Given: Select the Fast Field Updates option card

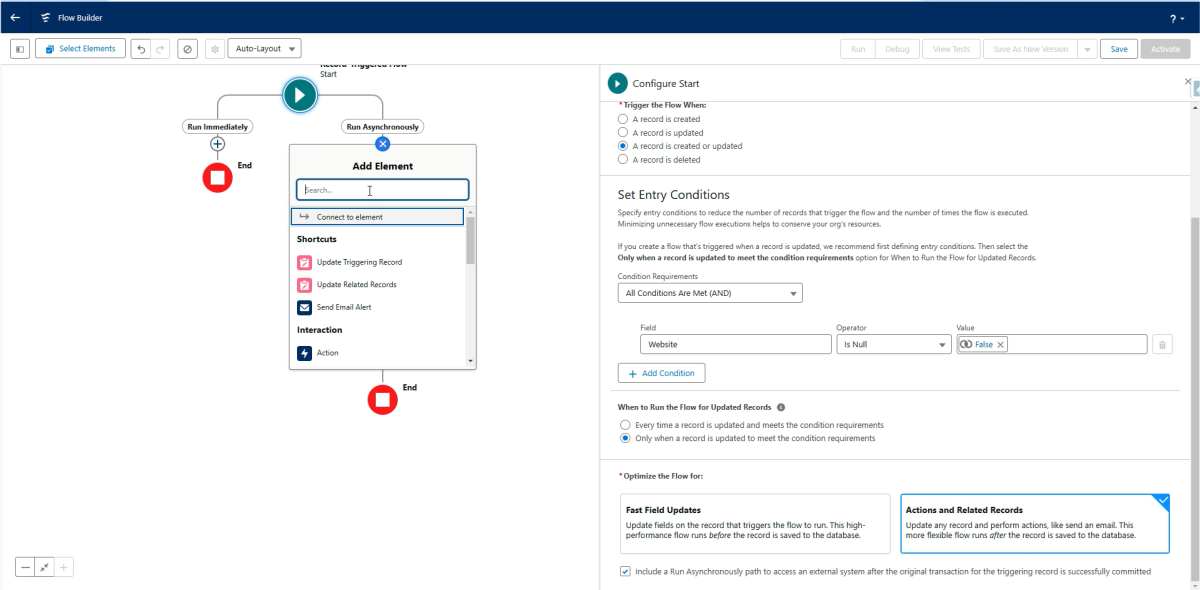Looking at the screenshot, I should pyautogui.click(x=755, y=524).
